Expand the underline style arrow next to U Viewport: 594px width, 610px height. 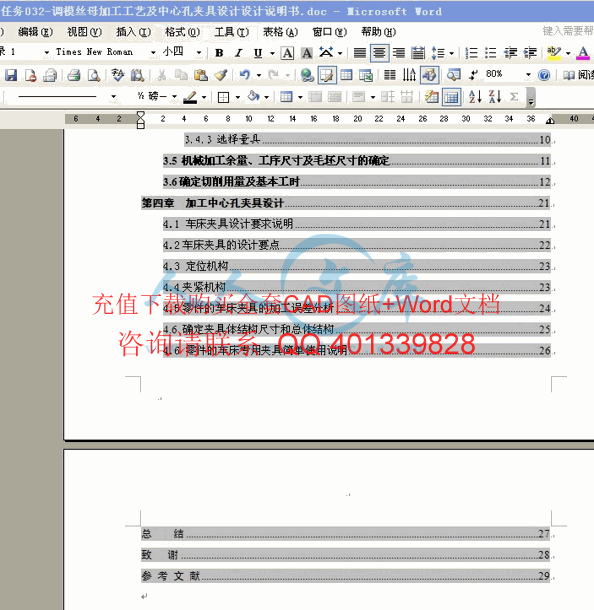click(272, 53)
